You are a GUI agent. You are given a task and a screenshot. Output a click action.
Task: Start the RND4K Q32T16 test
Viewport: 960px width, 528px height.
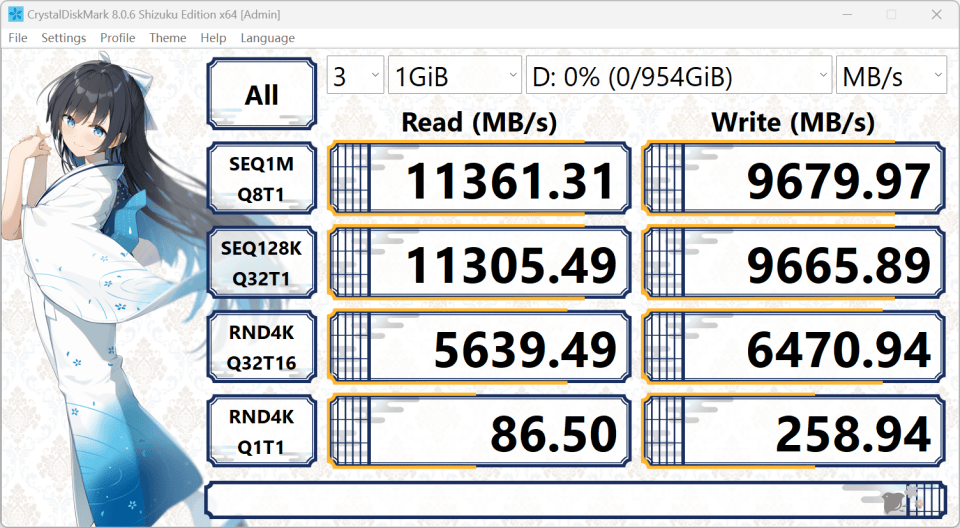pyautogui.click(x=261, y=347)
